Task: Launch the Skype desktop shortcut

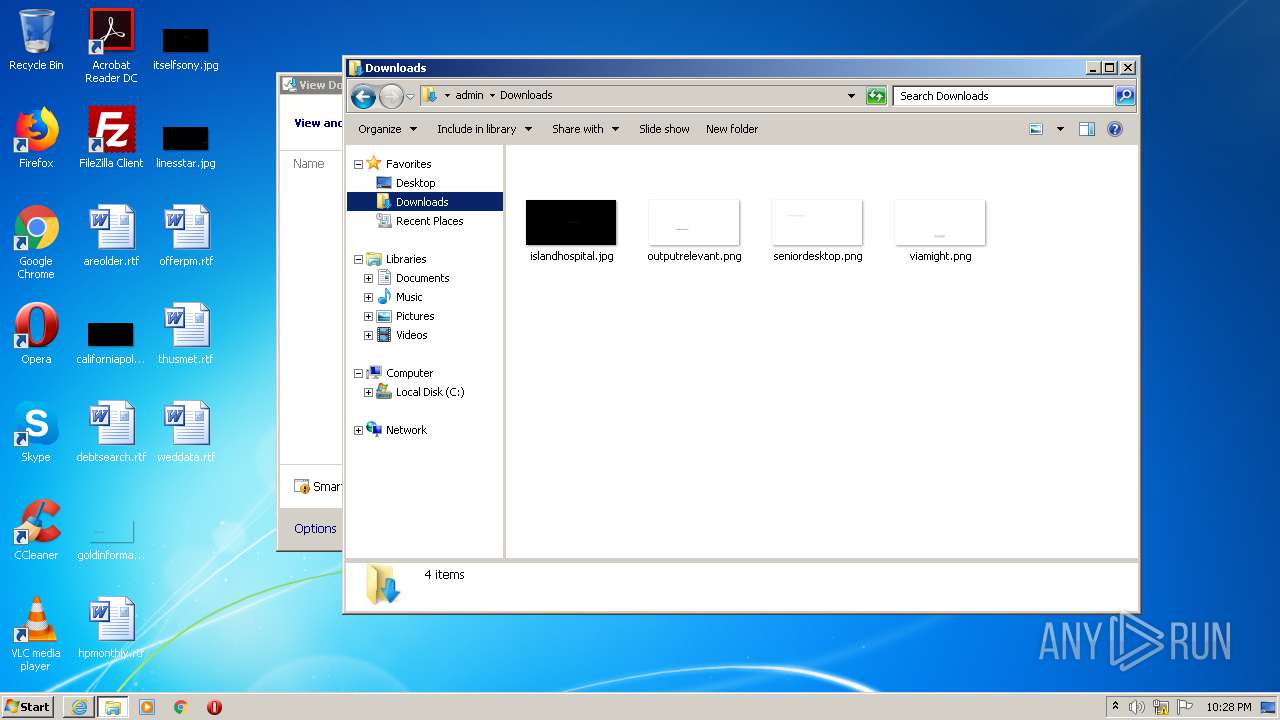Action: 36,432
